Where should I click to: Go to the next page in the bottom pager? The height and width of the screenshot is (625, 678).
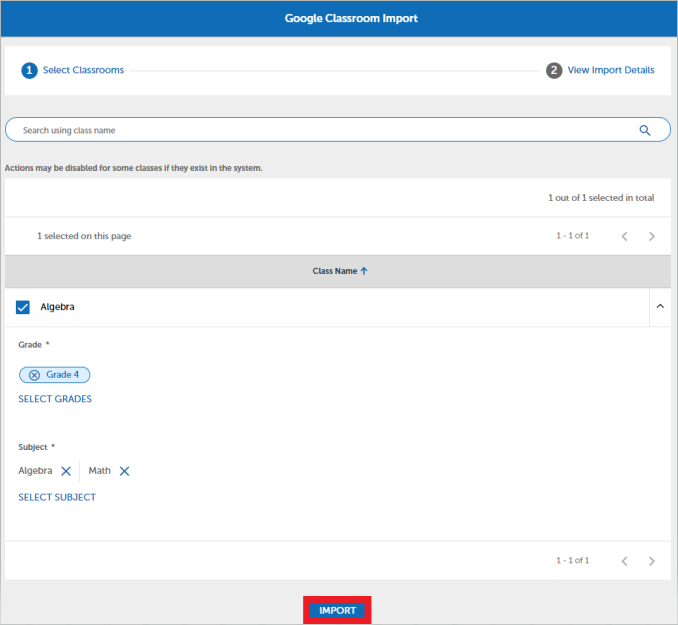coord(652,561)
